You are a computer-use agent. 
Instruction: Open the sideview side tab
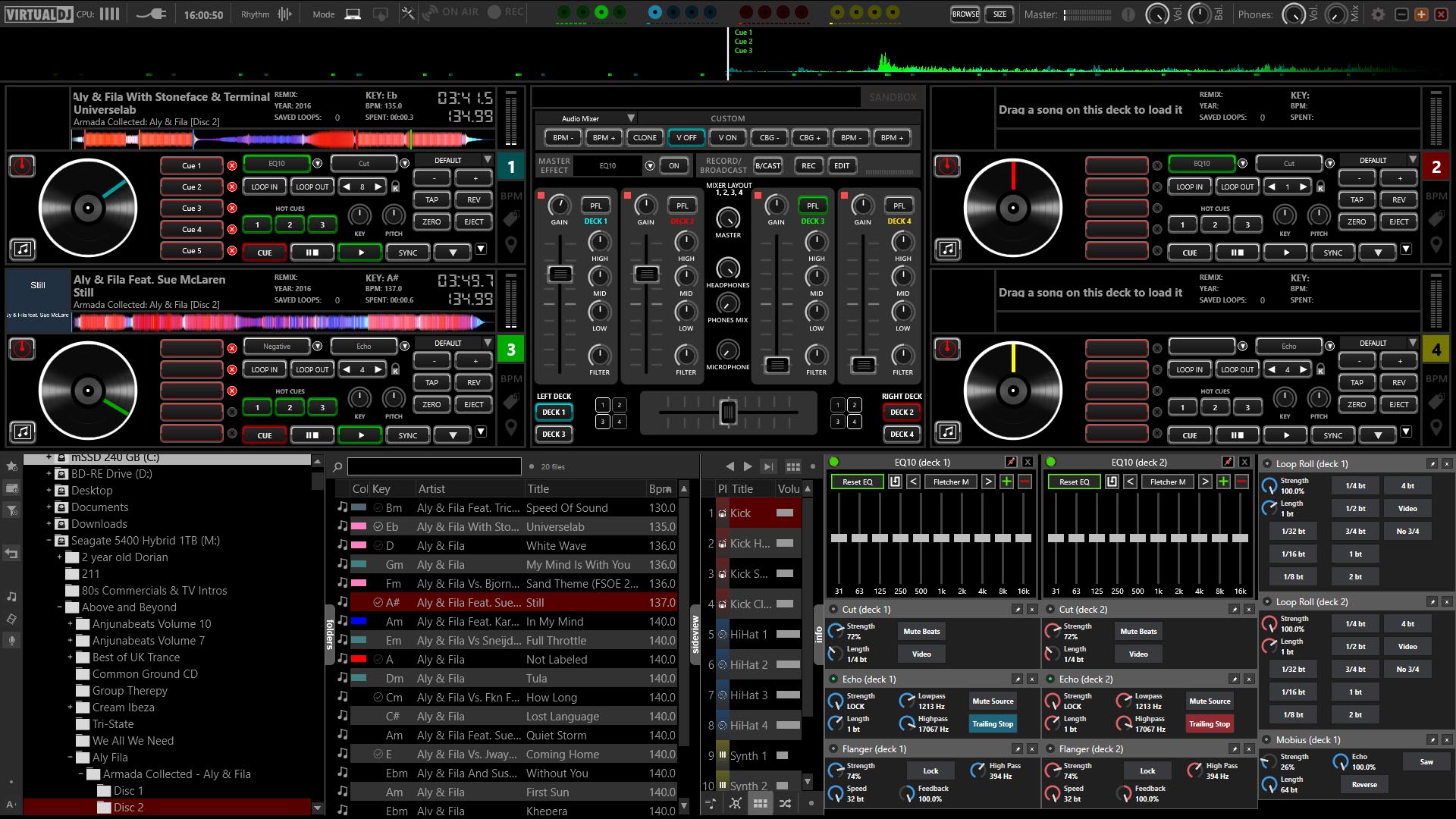[695, 635]
